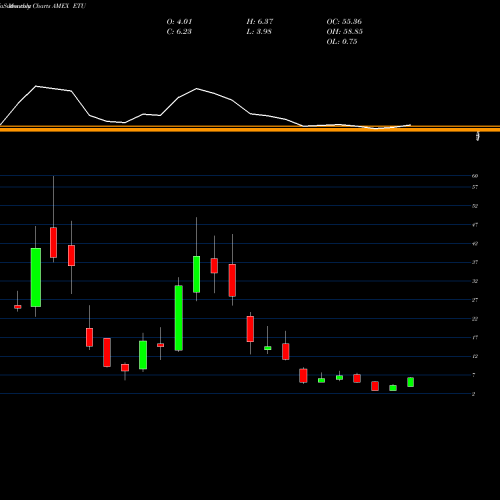The height and width of the screenshot is (500, 500).
Task: Click the 60 price axis label
Action: [x=475, y=176]
